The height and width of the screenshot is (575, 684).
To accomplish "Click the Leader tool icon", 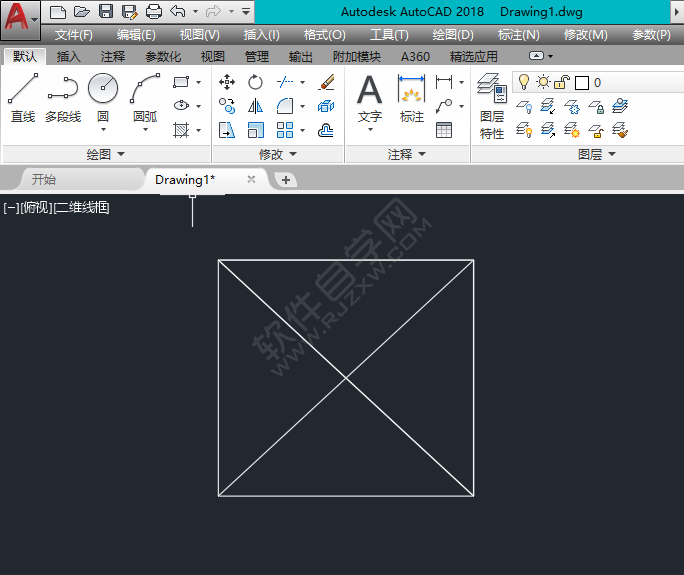I will click(444, 106).
